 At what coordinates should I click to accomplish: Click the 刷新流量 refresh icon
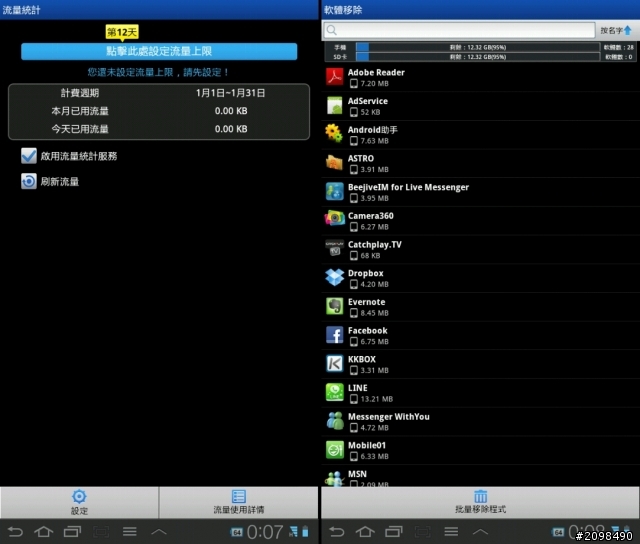[29, 181]
